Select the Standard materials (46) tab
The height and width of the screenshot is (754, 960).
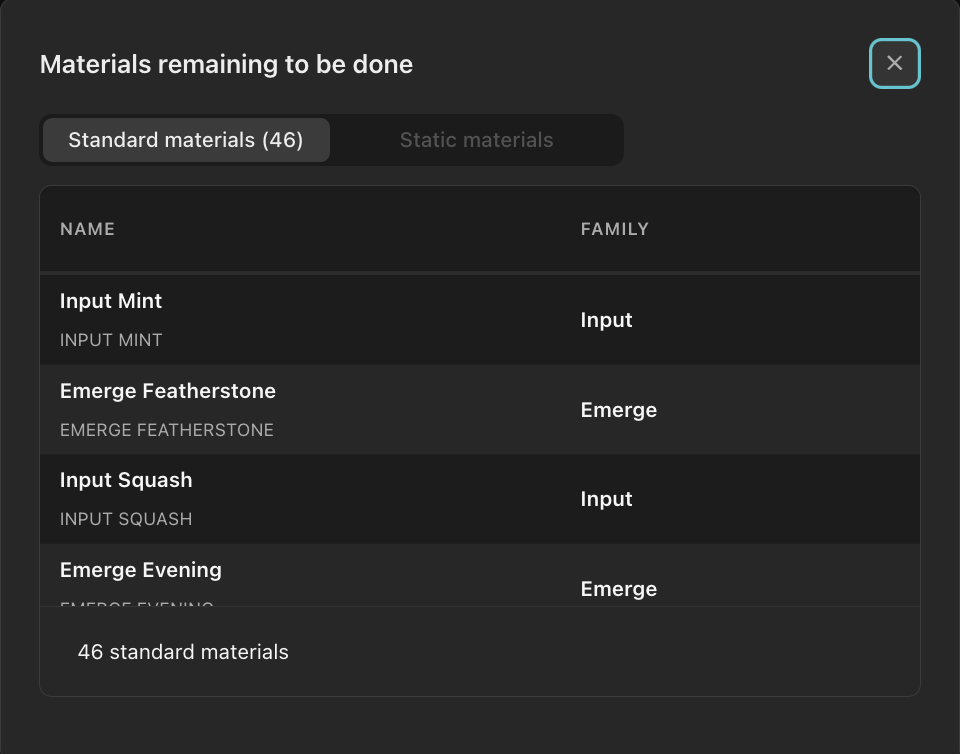(186, 140)
